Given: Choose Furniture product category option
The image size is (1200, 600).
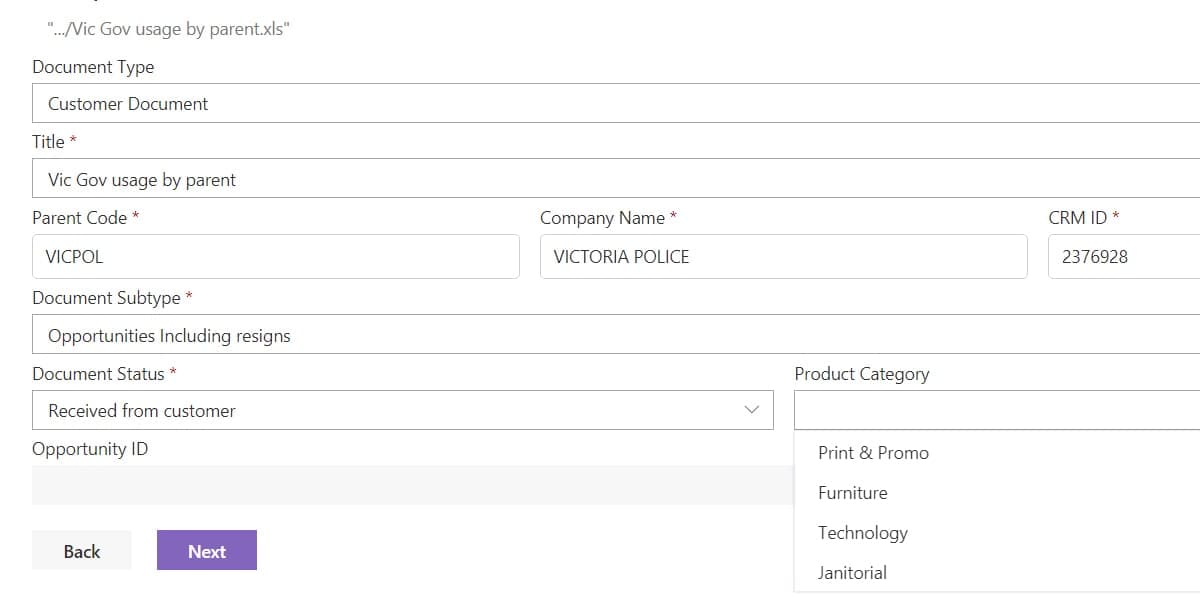Looking at the screenshot, I should pyautogui.click(x=852, y=493).
